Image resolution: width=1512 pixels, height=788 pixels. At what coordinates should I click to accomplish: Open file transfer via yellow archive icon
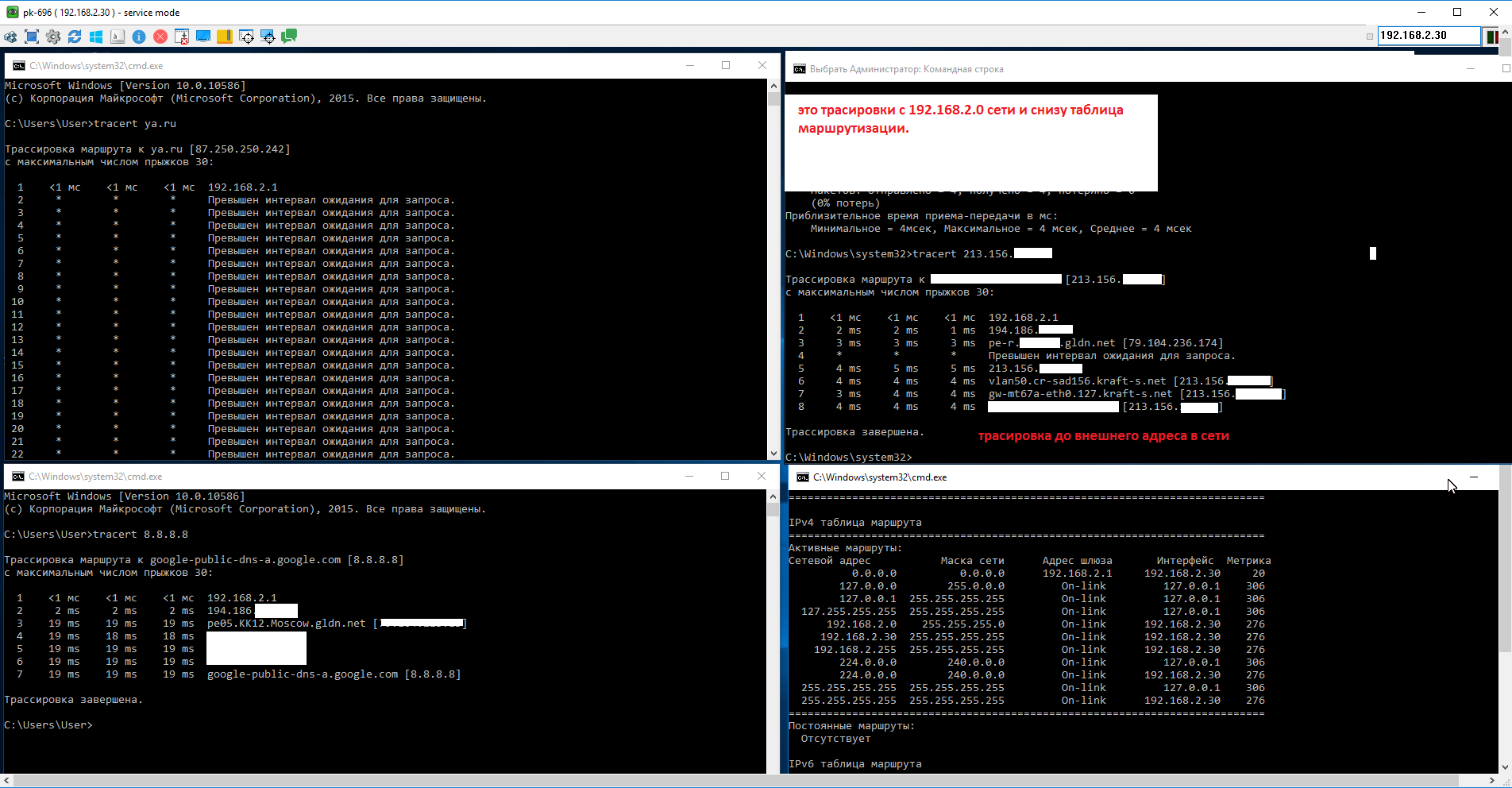click(x=225, y=37)
